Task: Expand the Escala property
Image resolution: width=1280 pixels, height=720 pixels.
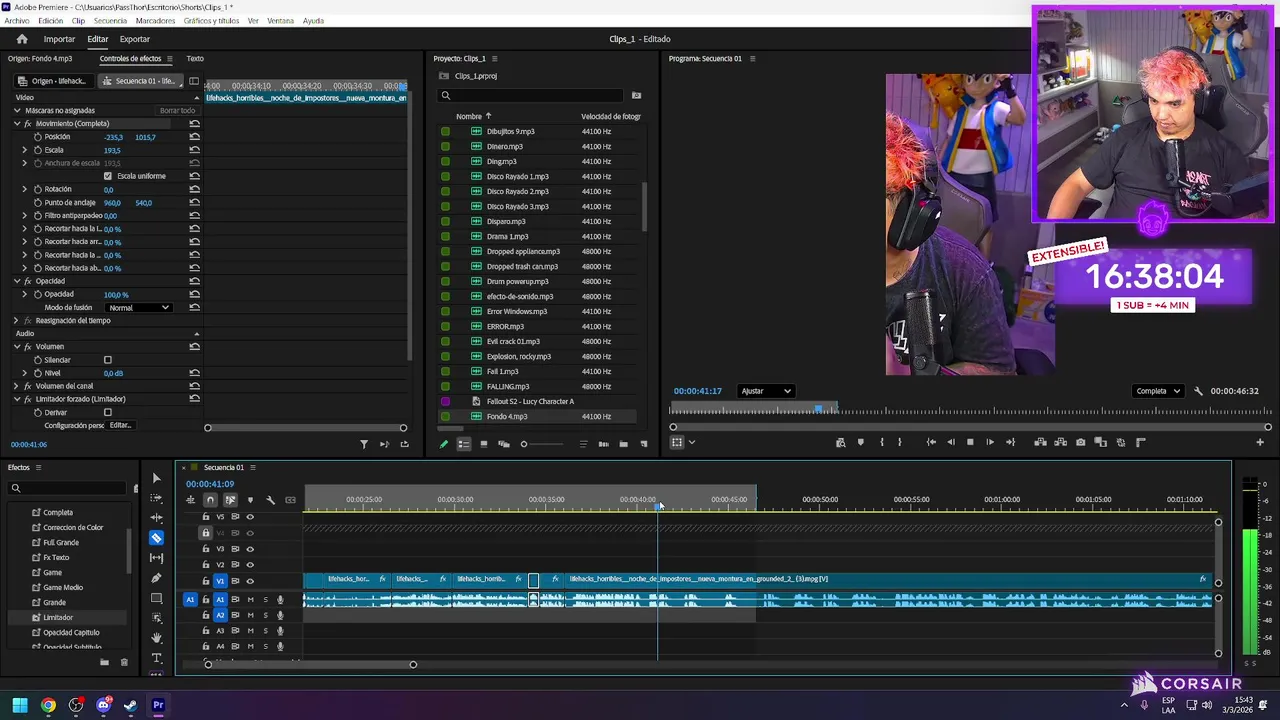Action: tap(24, 150)
